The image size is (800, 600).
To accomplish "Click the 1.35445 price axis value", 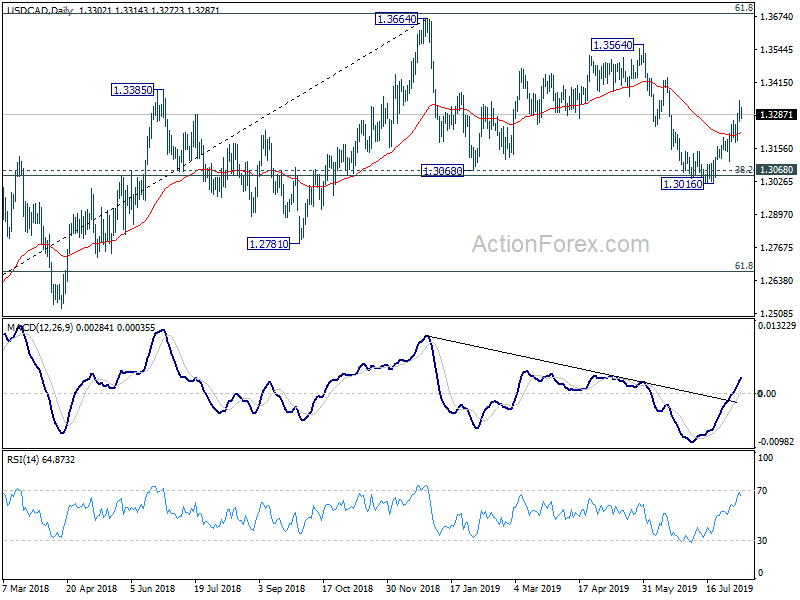I will (x=777, y=50).
